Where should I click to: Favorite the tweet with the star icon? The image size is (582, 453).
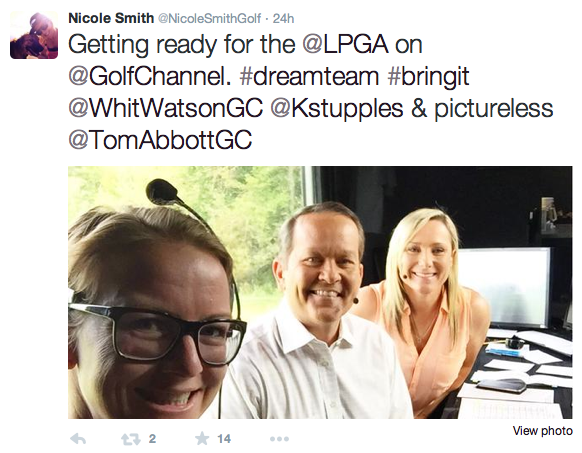coord(202,439)
